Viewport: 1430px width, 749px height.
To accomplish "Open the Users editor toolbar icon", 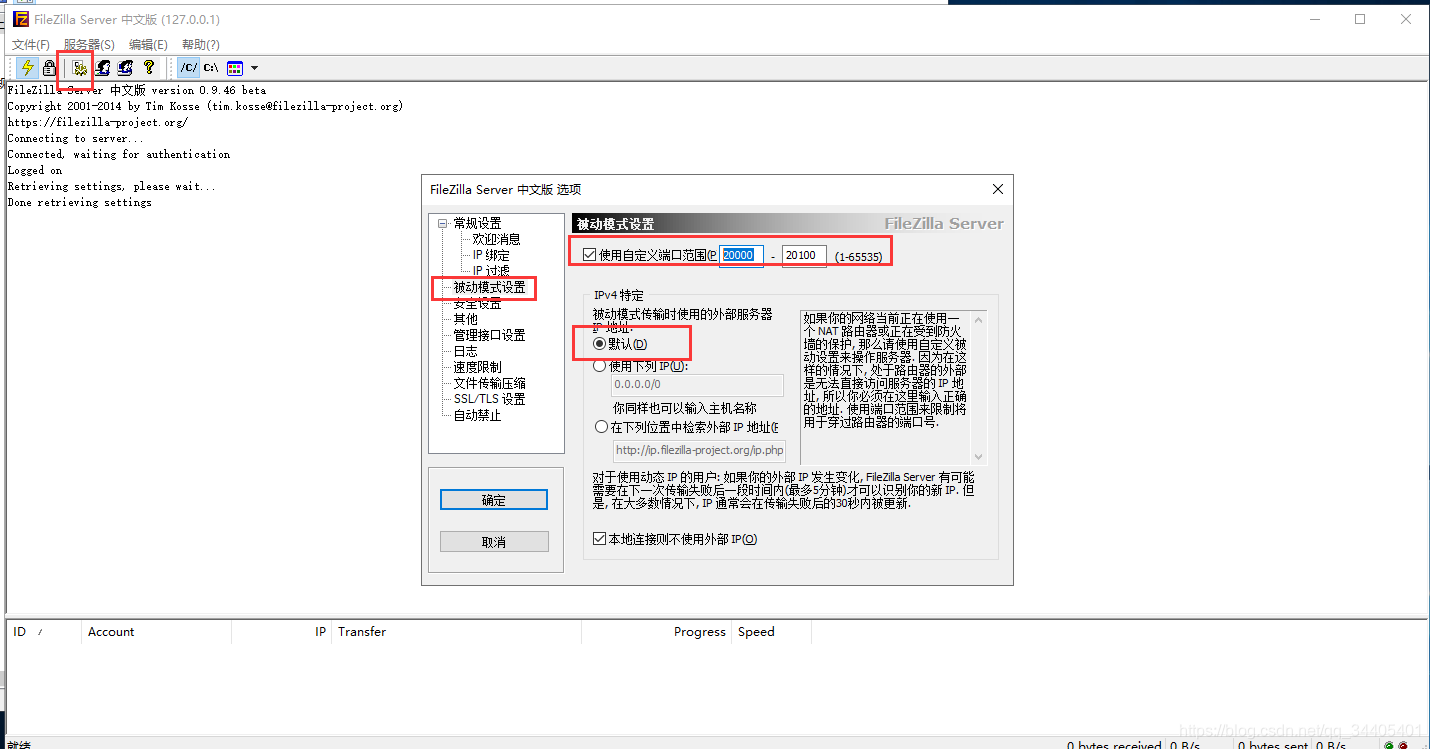I will pos(102,68).
